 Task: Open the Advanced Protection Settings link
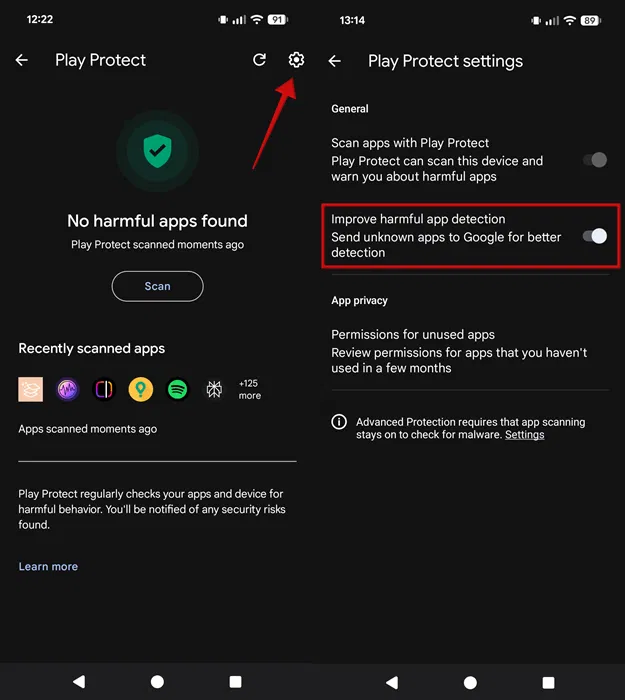coord(524,435)
